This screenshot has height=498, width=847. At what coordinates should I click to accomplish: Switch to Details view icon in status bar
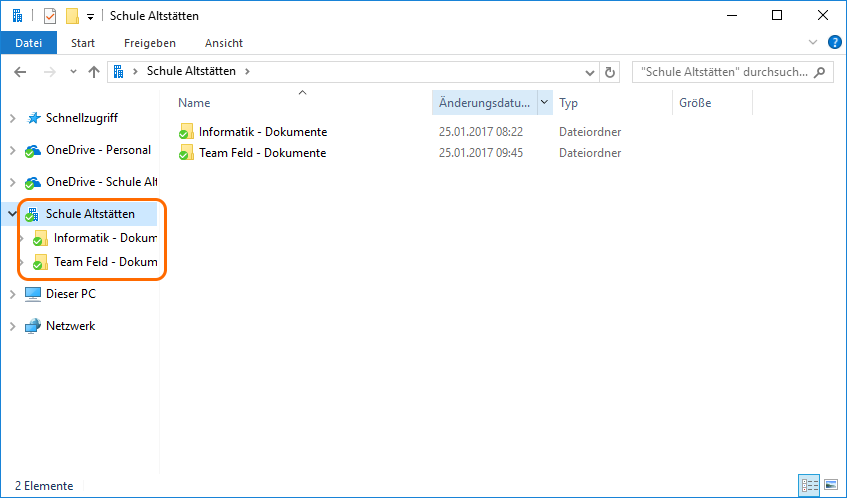[x=809, y=485]
